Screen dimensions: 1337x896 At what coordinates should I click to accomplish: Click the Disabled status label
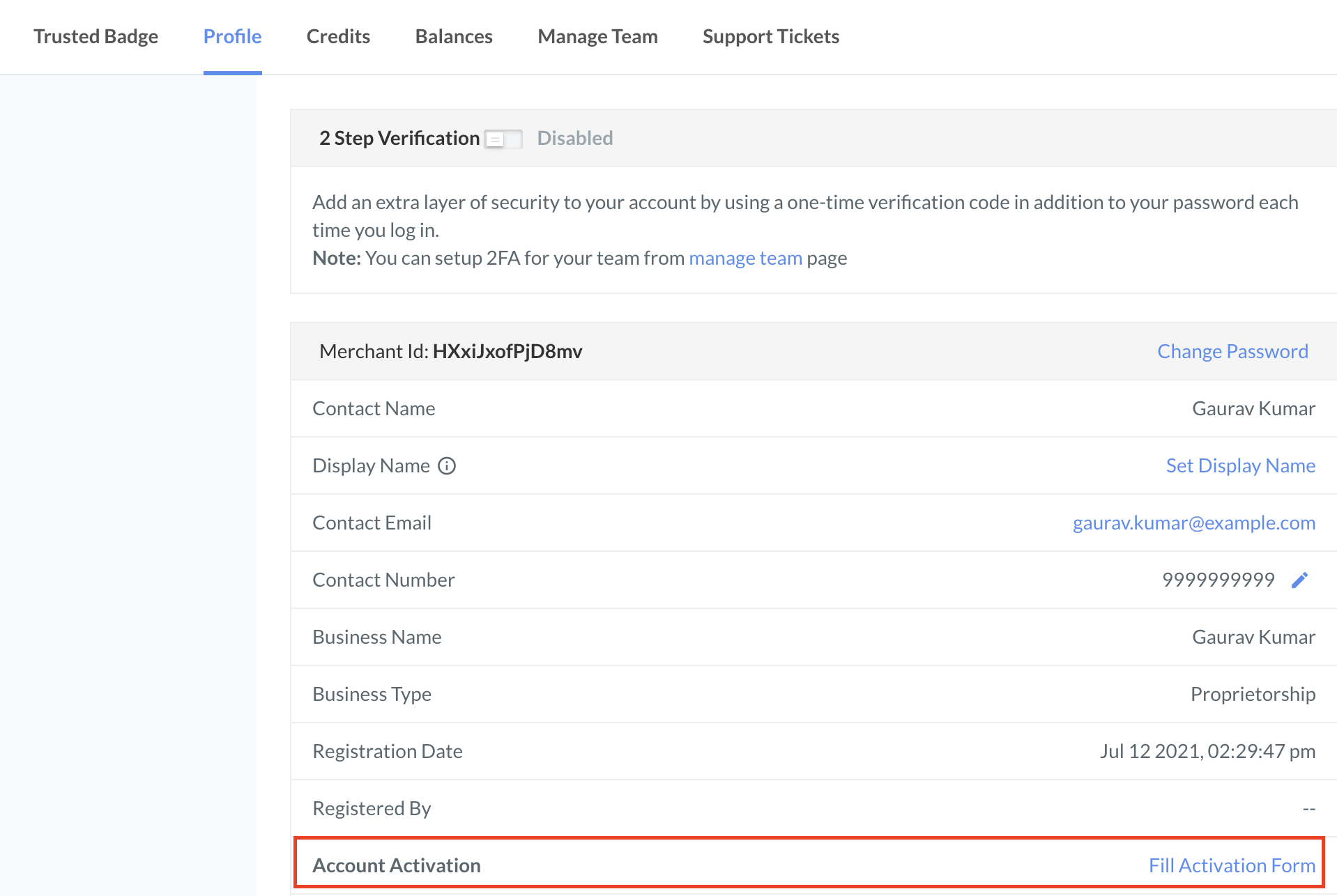pos(575,138)
